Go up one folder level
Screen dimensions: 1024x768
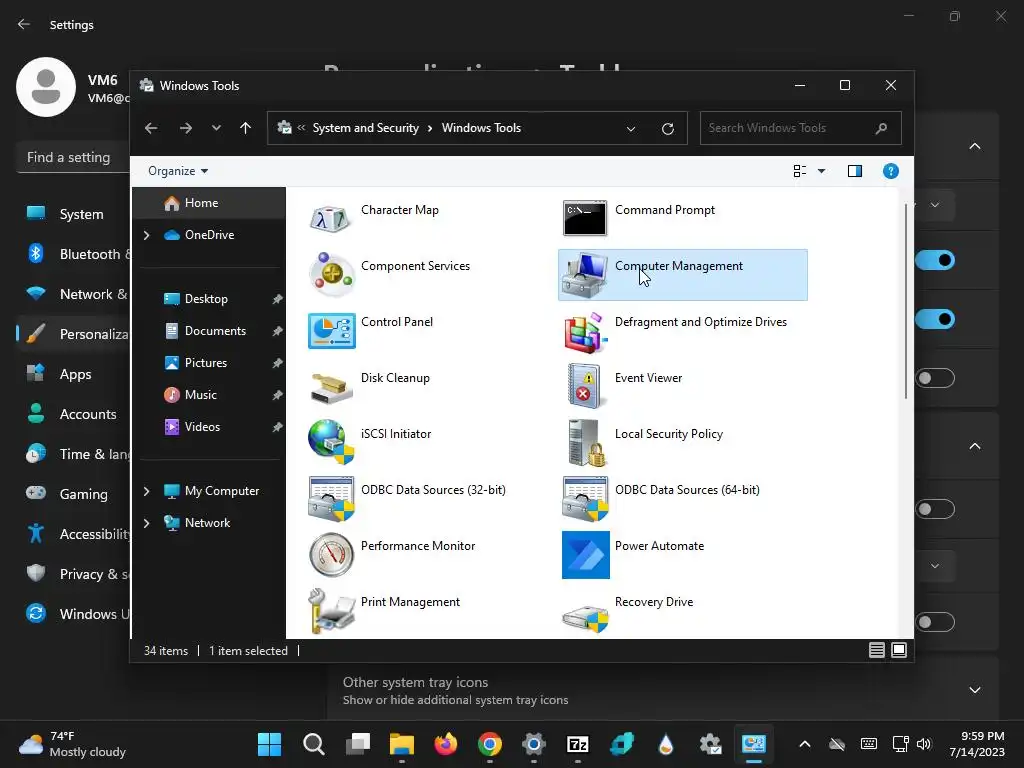click(246, 128)
